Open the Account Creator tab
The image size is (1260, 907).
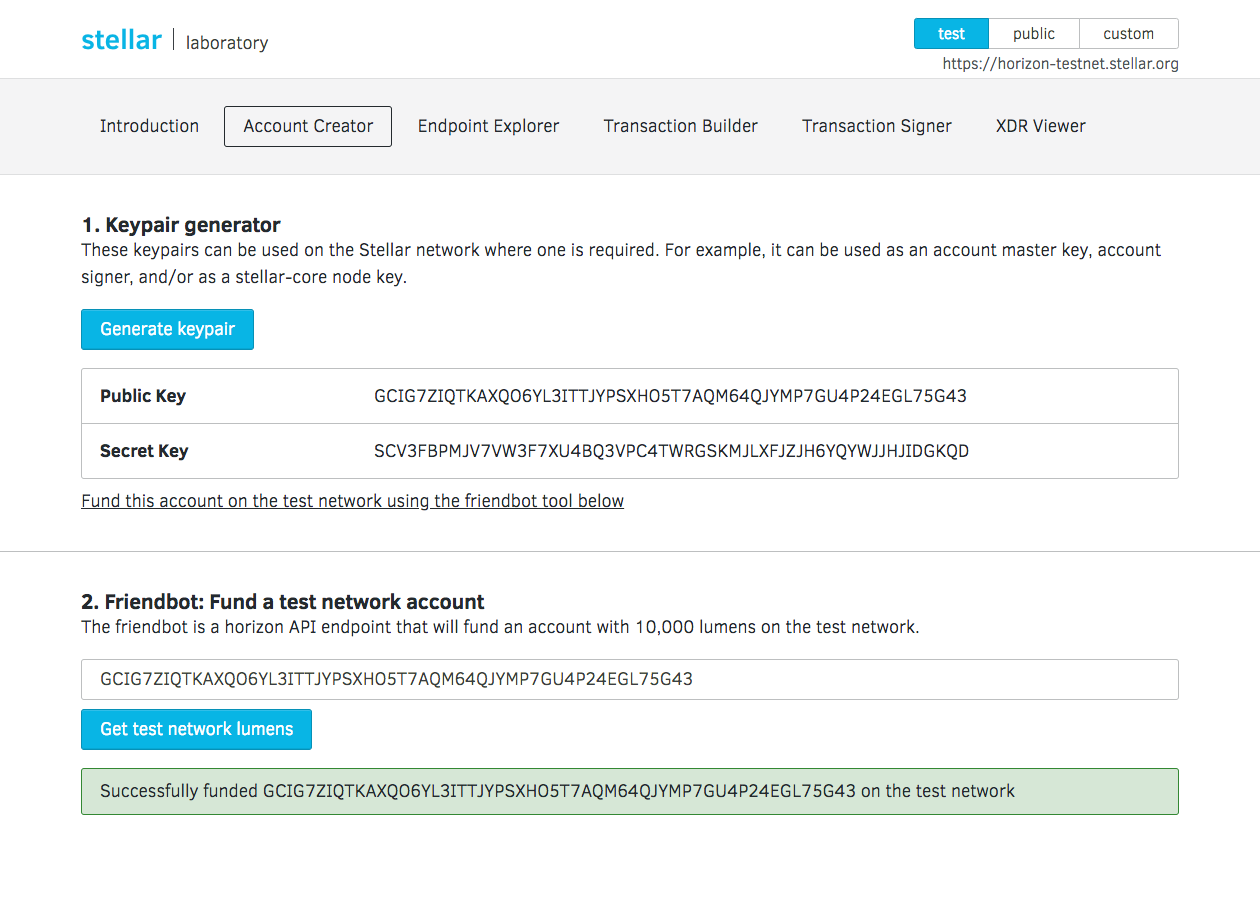pos(308,126)
